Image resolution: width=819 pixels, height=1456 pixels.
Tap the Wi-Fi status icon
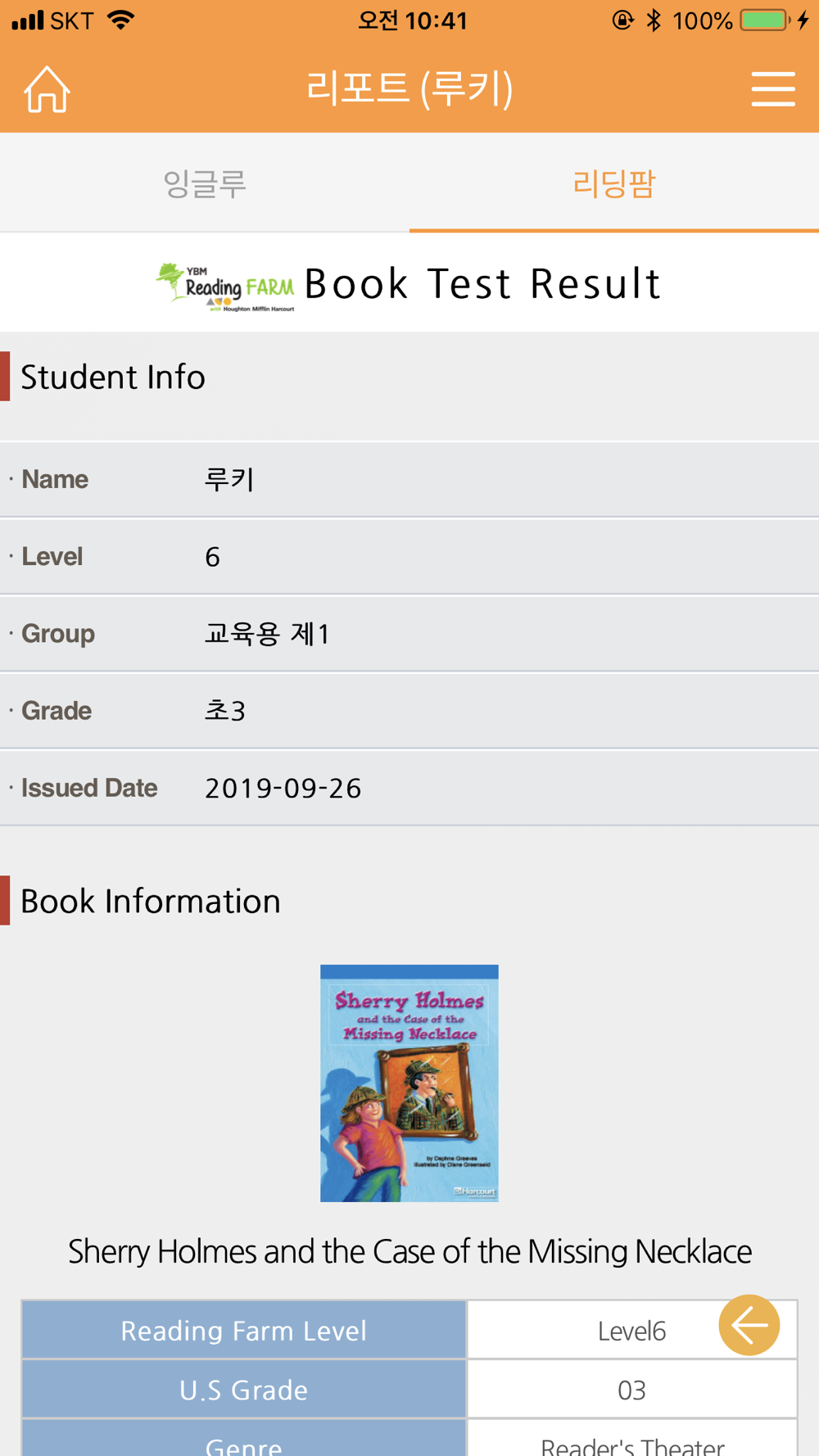[x=121, y=20]
